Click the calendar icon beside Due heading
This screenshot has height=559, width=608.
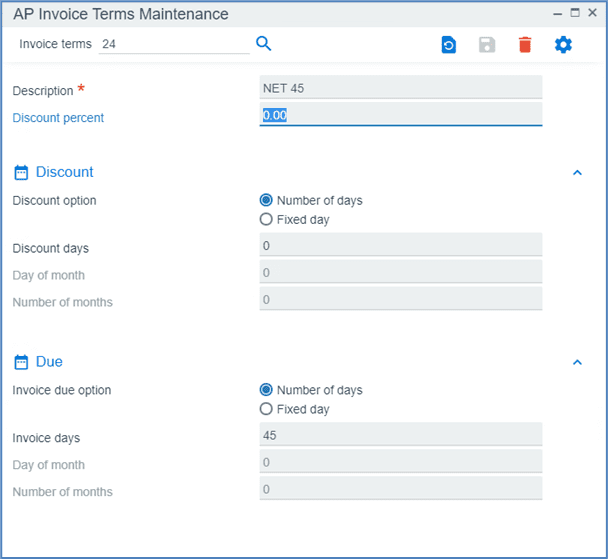(21, 362)
